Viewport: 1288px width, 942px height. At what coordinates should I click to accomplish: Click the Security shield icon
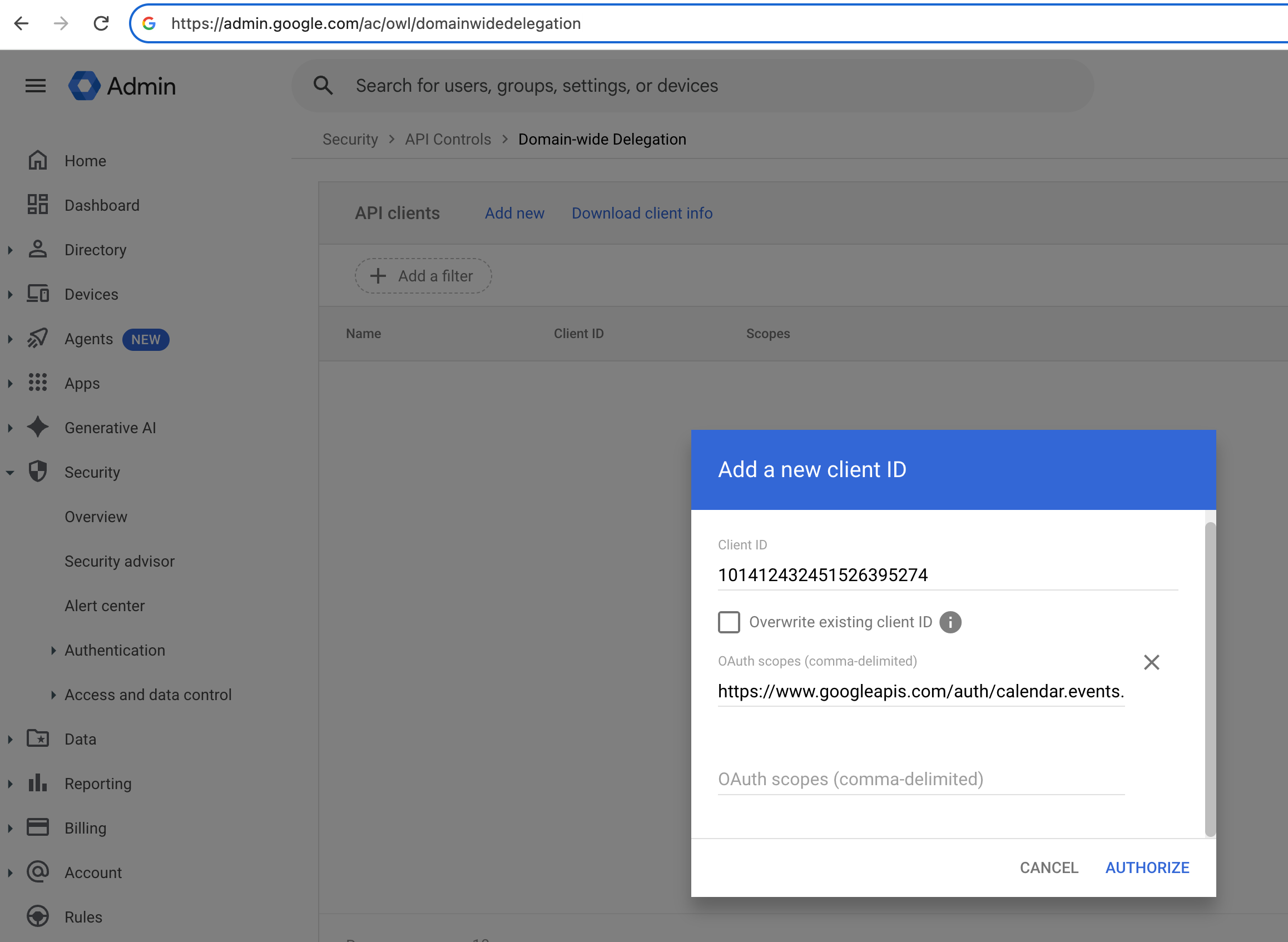[38, 472]
